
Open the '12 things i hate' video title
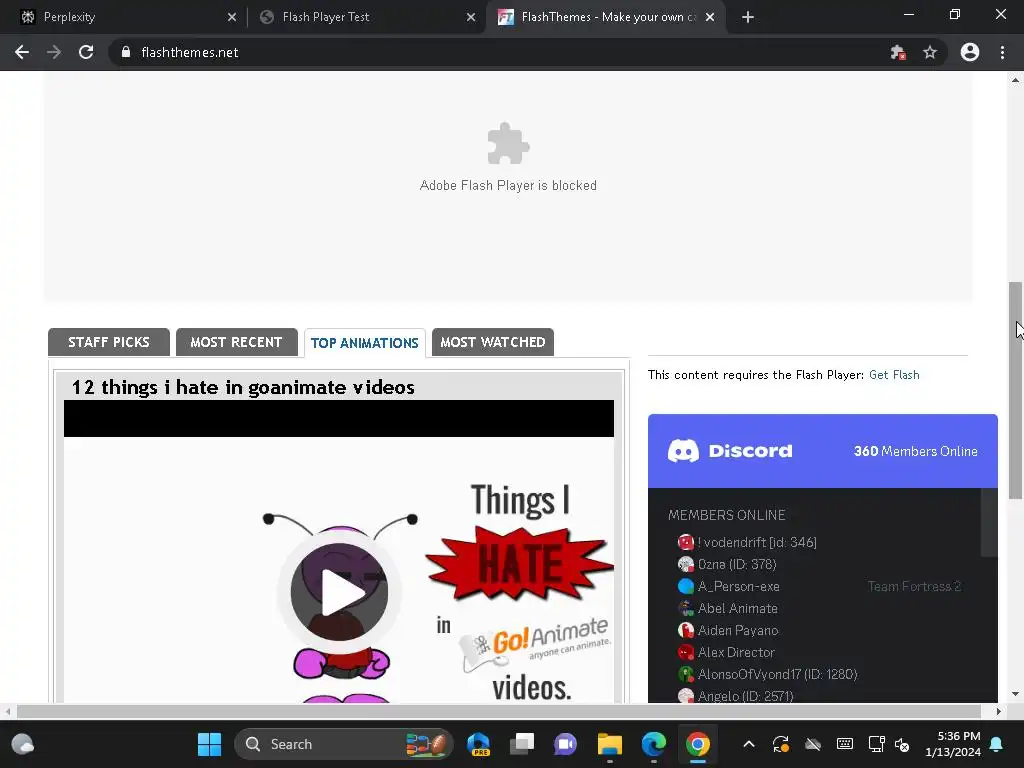tap(243, 387)
